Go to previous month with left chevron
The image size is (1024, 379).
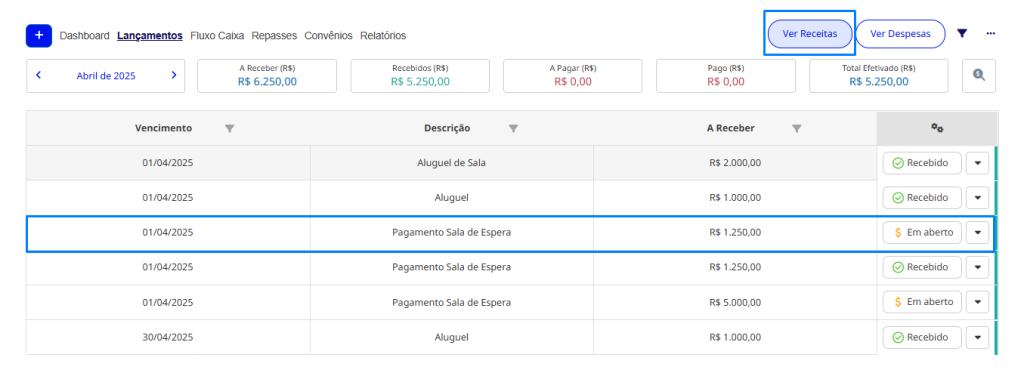point(39,75)
